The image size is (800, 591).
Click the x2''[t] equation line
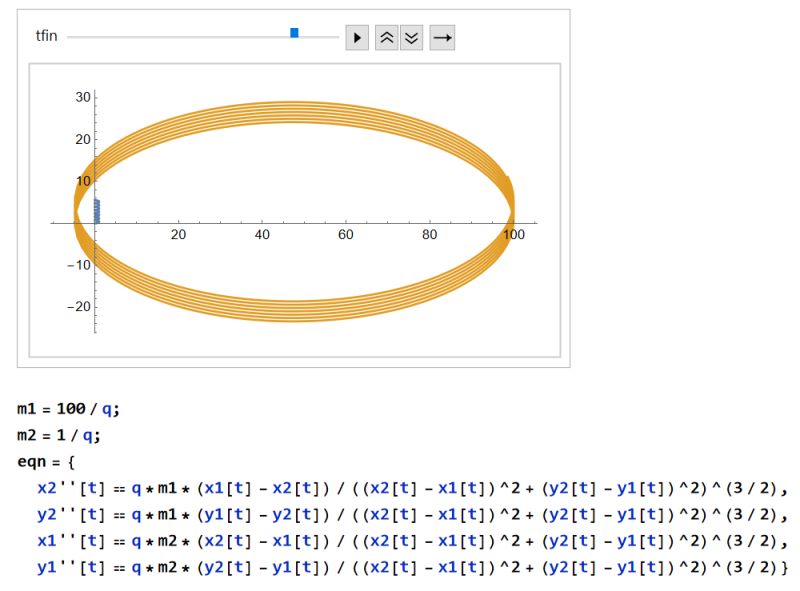(x=413, y=488)
